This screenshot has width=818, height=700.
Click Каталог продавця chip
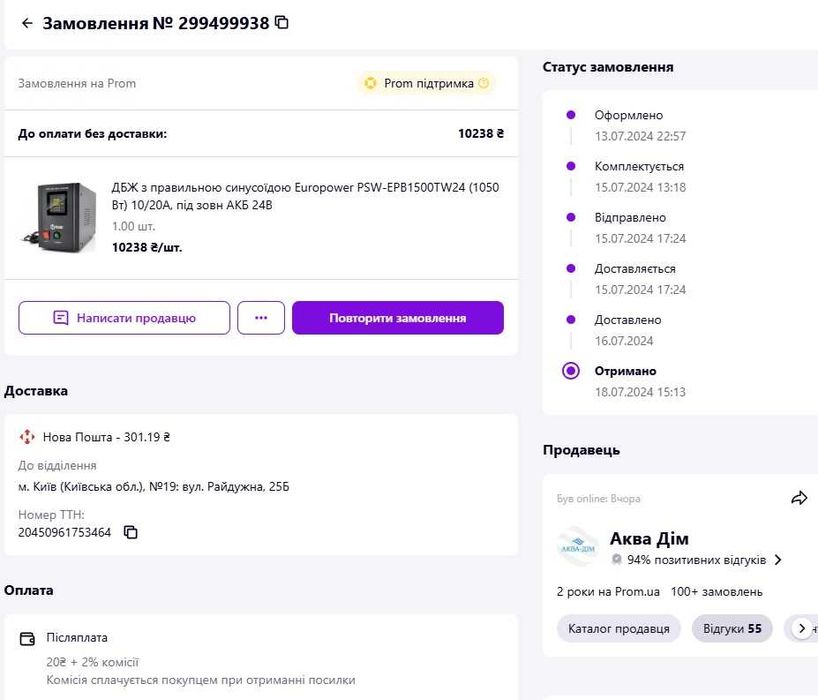click(x=619, y=629)
